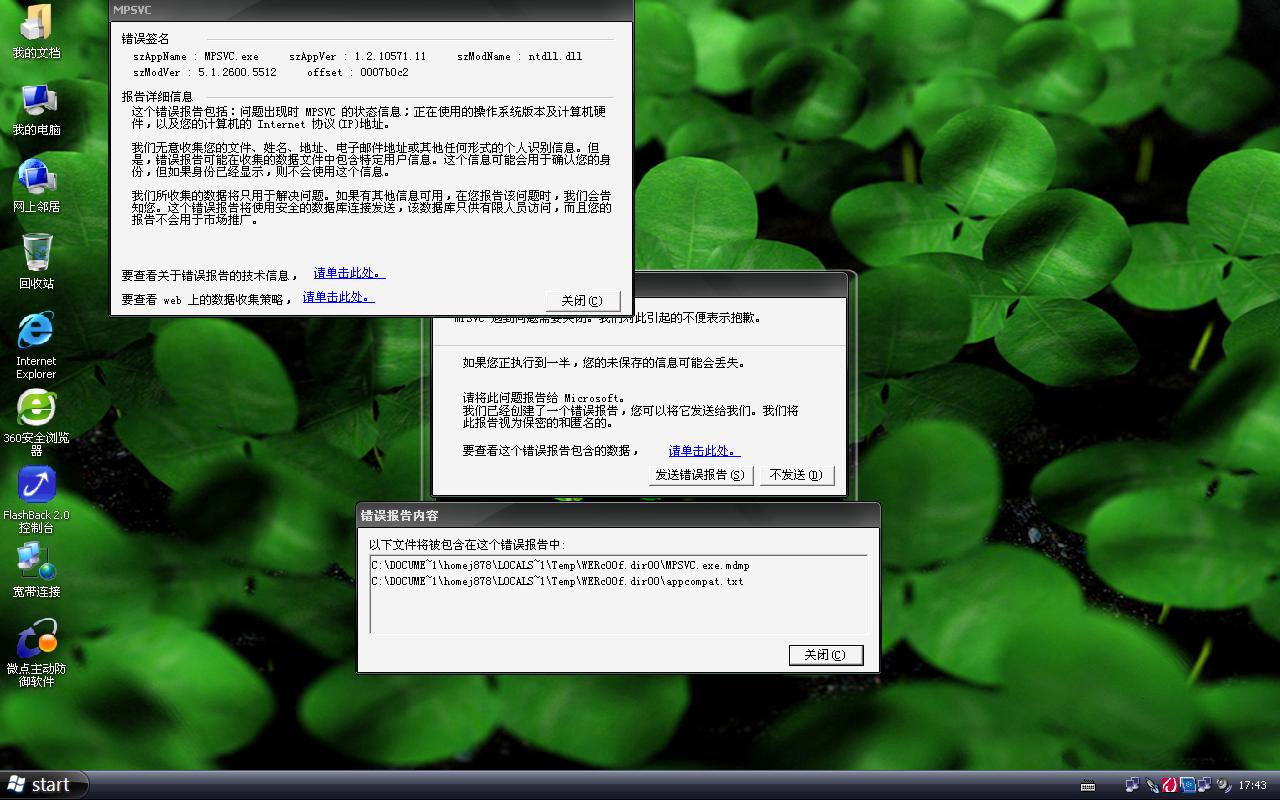Screen dimensions: 1280x800
Task: Click the speaker volume tray icon
Action: click(1223, 785)
